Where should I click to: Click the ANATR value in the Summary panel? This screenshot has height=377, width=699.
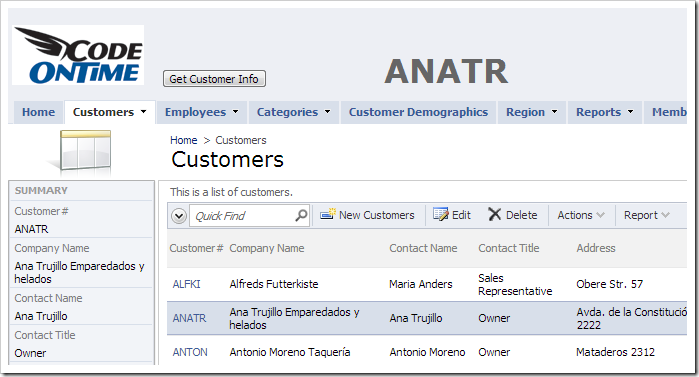click(x=31, y=229)
